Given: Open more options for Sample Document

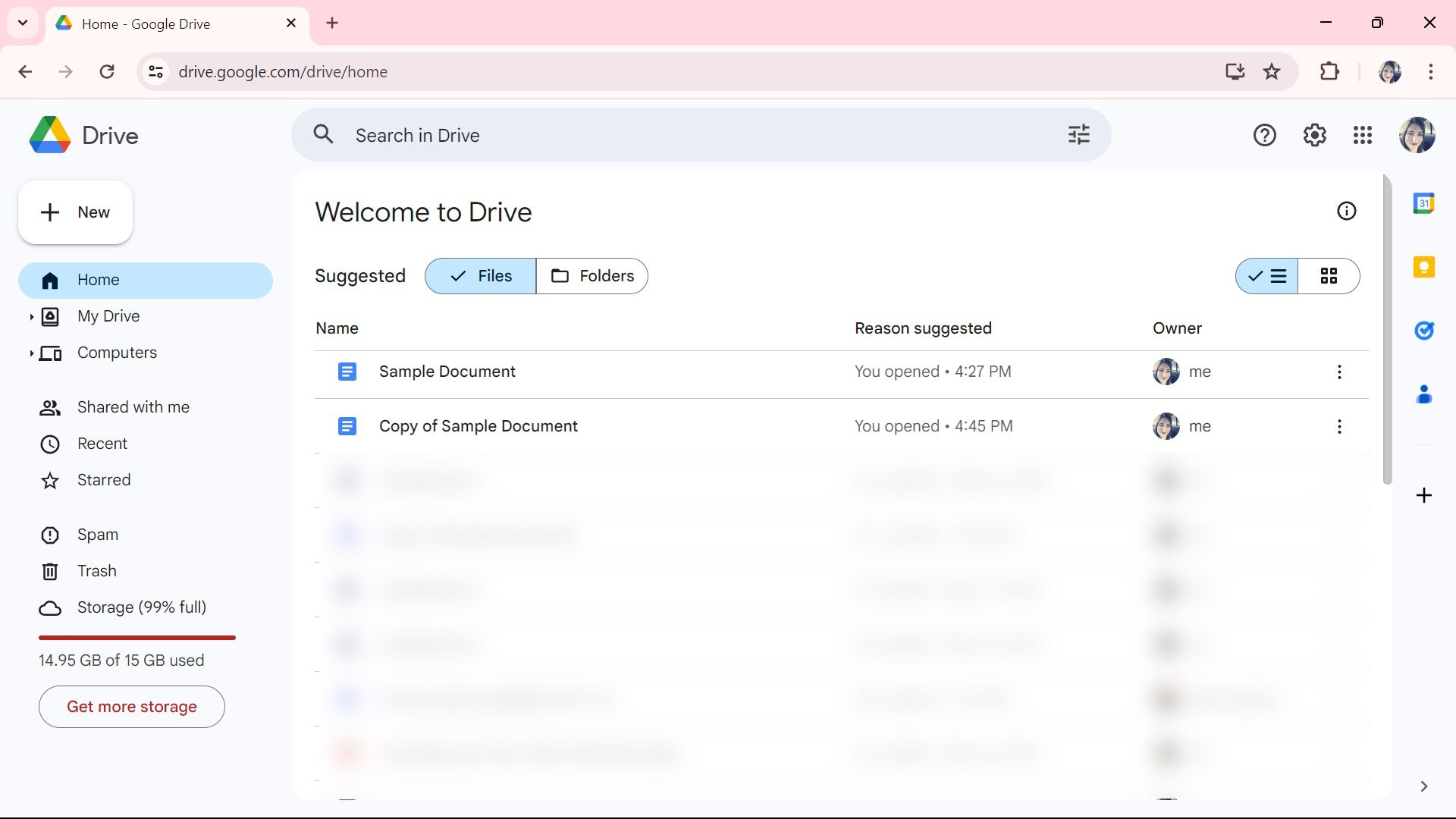Looking at the screenshot, I should (x=1338, y=372).
